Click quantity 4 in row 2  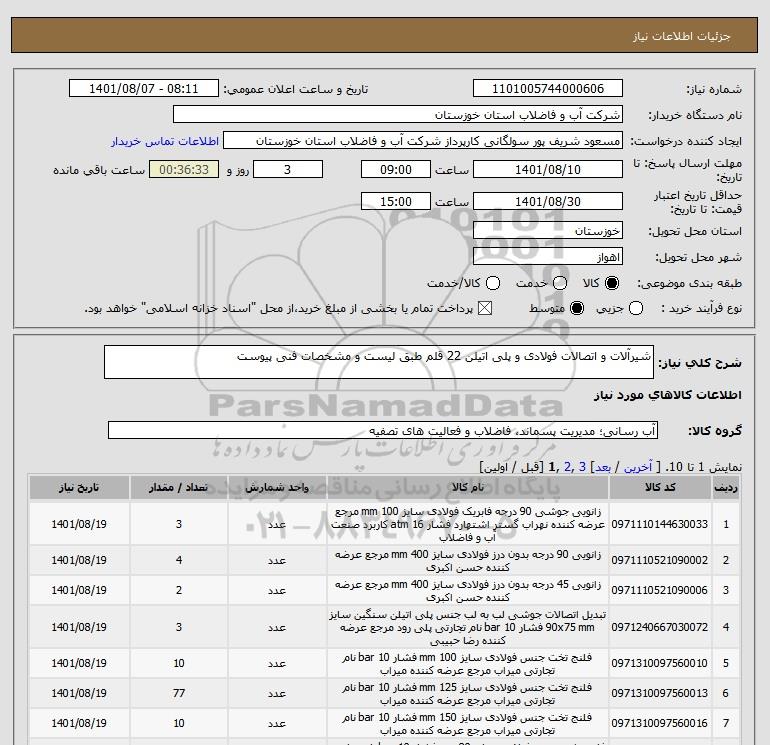coord(179,560)
